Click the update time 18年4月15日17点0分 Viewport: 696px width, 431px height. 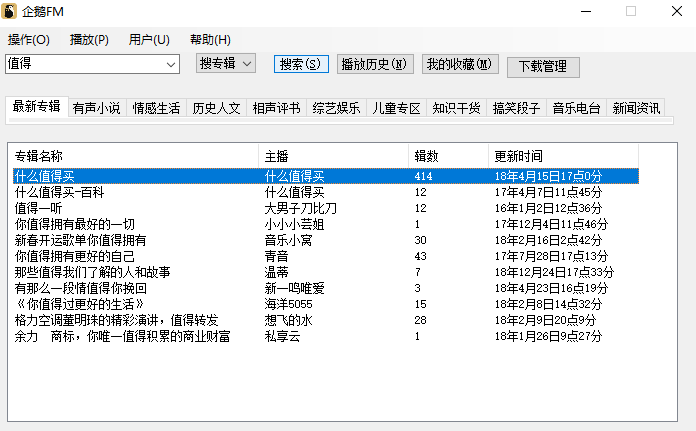548,176
